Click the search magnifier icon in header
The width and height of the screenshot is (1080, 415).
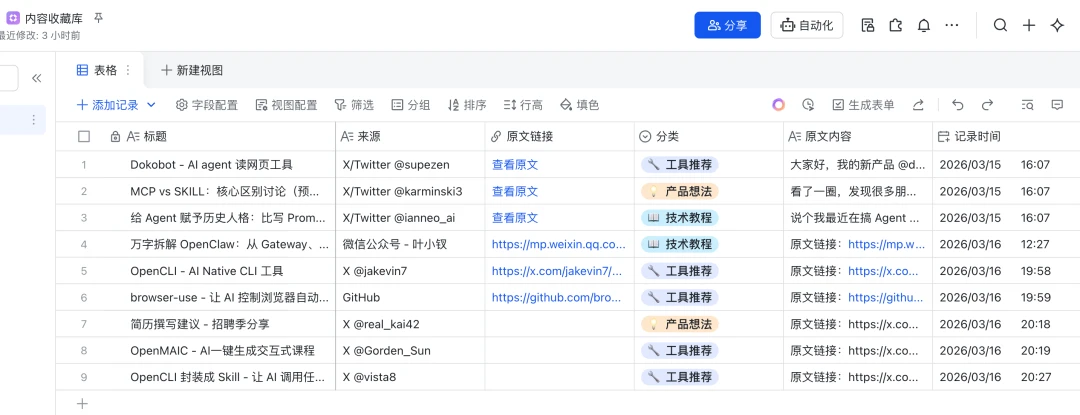pos(1000,25)
